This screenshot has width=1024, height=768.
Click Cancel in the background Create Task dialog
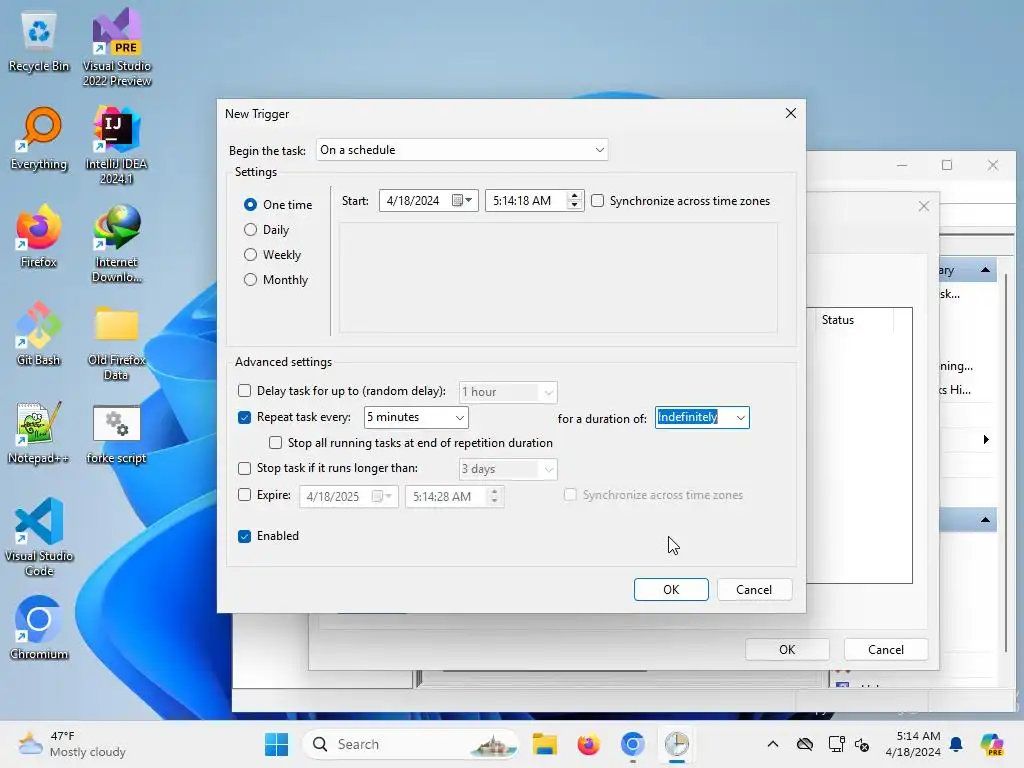point(886,650)
